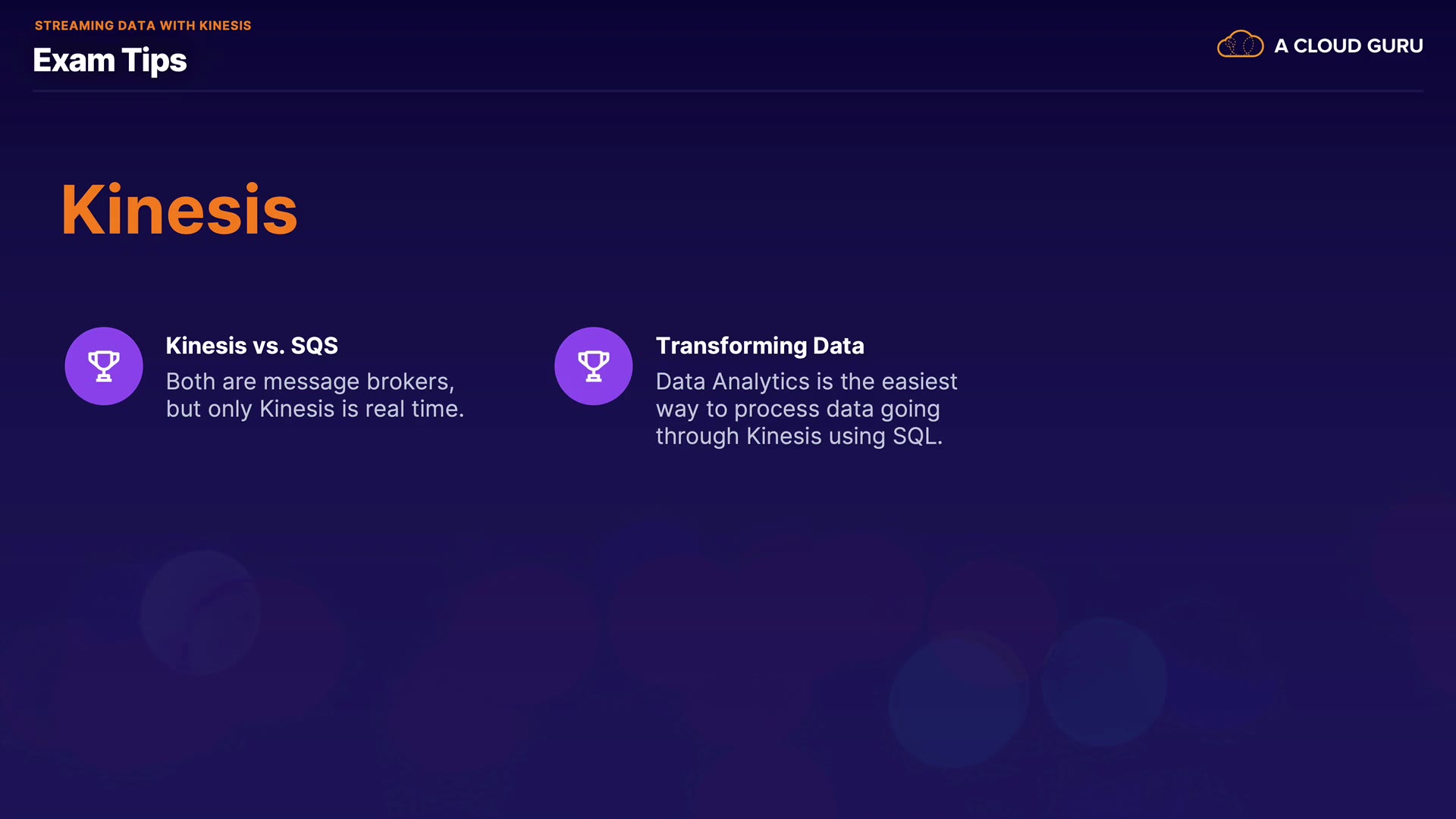Click the line 'but only Kinesis is real time.'
Viewport: 1456px width, 819px height.
(x=315, y=409)
